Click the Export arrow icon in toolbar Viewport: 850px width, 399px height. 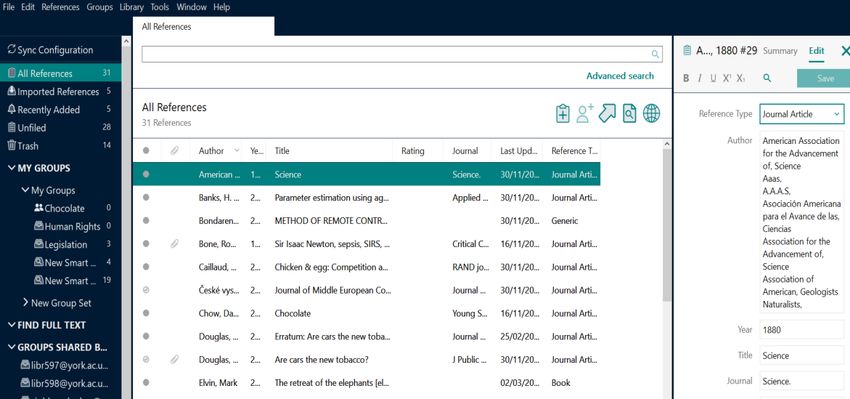[607, 113]
